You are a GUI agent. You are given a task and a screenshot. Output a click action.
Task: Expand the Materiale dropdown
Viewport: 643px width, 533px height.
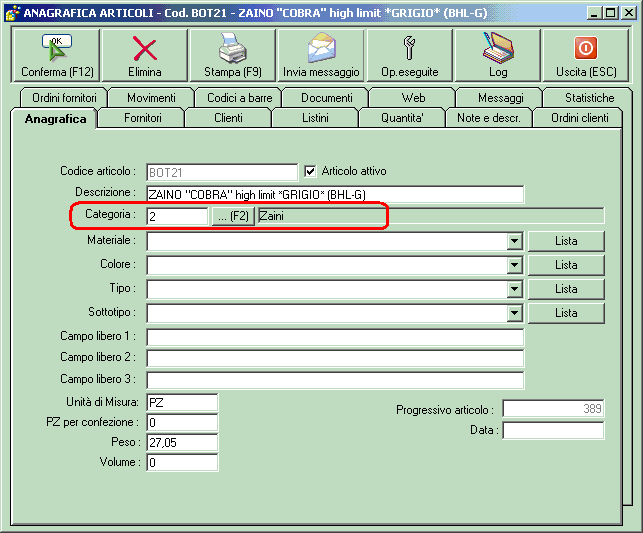point(514,241)
